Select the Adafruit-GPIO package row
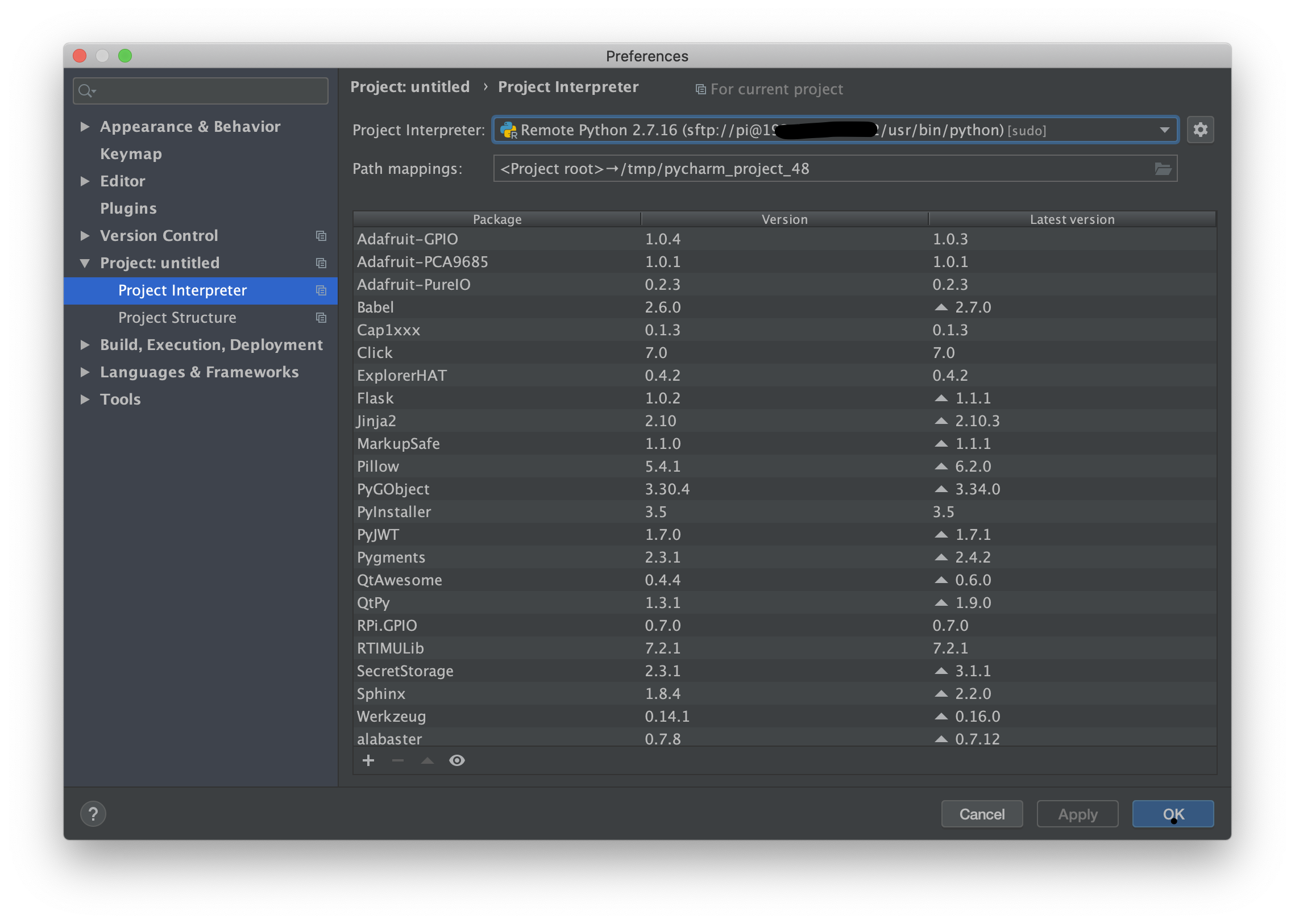Screen dimensions: 1295x924 785,239
